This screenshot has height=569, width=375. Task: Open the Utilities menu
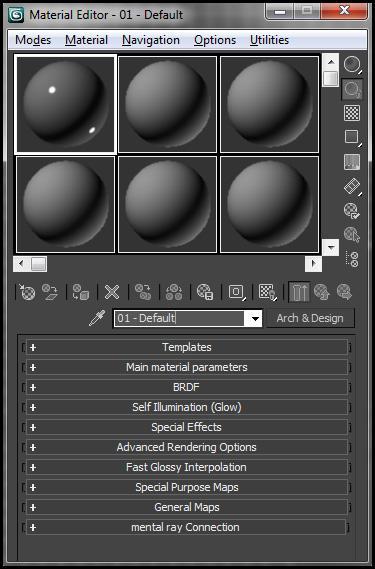click(x=269, y=40)
